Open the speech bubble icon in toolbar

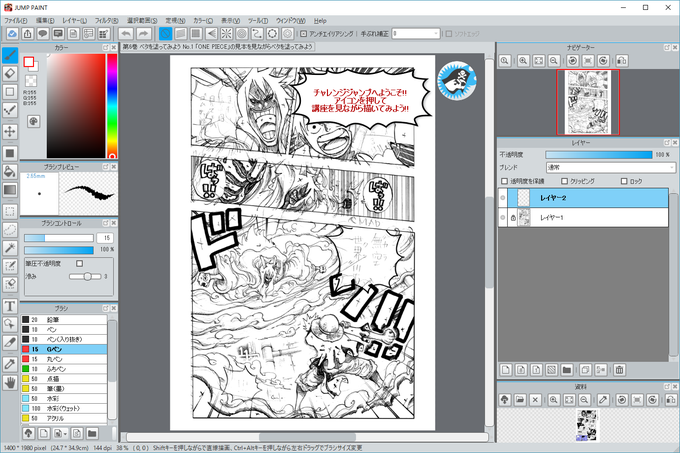(42, 33)
